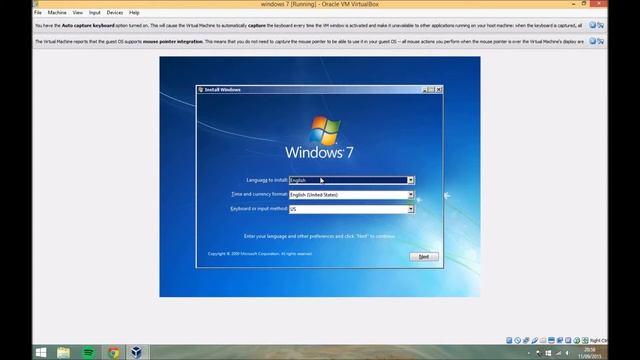Click the keyboard capture status icon beside Right Ctrl
Image resolution: width=640 pixels, height=360 pixels.
[x=585, y=340]
